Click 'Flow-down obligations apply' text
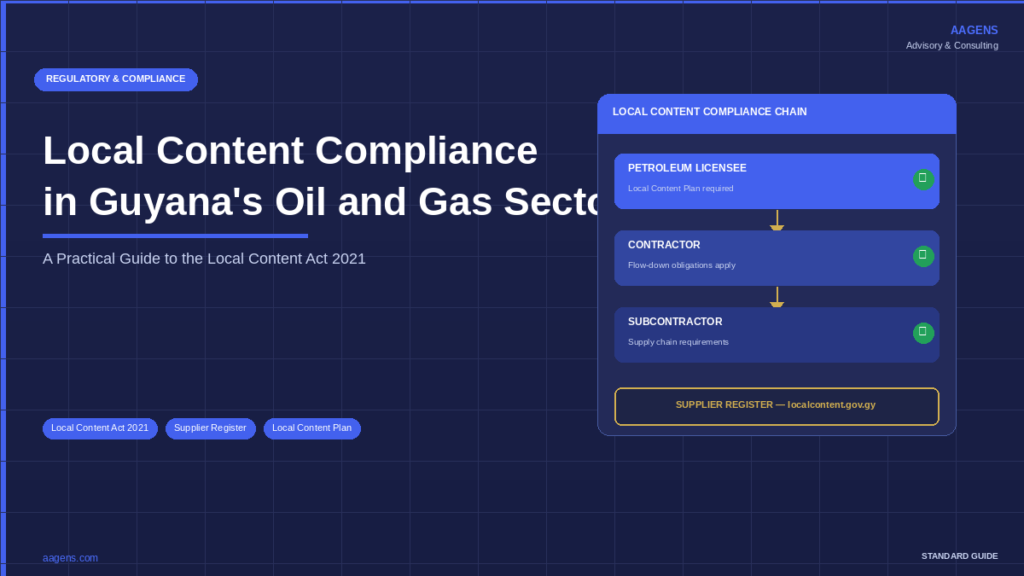1024x576 pixels. point(682,265)
